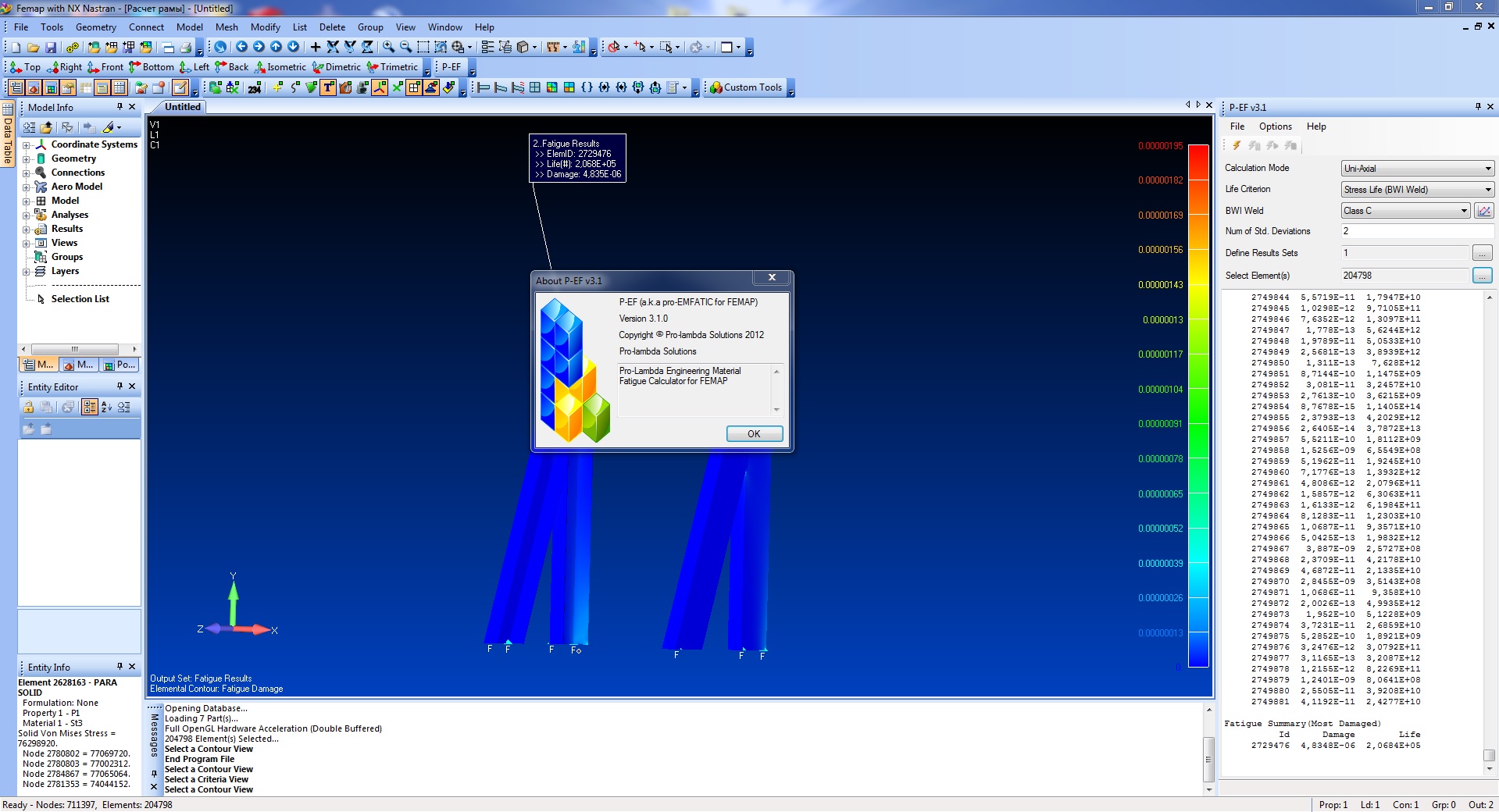Open the Life Criterion dropdown
This screenshot has width=1499, height=812.
[x=1417, y=190]
